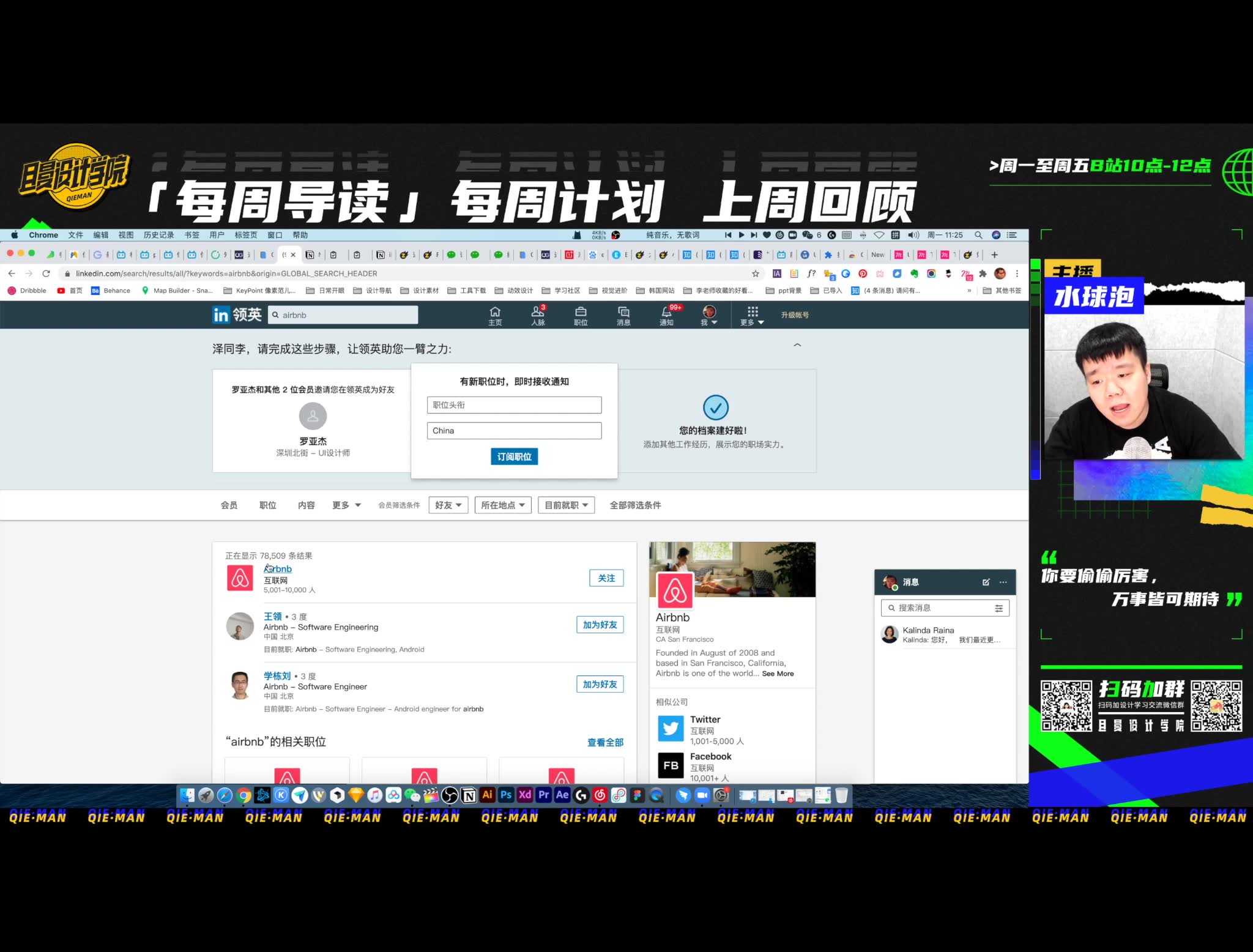The width and height of the screenshot is (1253, 952).
Task: Click 加为好友 next to 王领
Action: (x=600, y=625)
